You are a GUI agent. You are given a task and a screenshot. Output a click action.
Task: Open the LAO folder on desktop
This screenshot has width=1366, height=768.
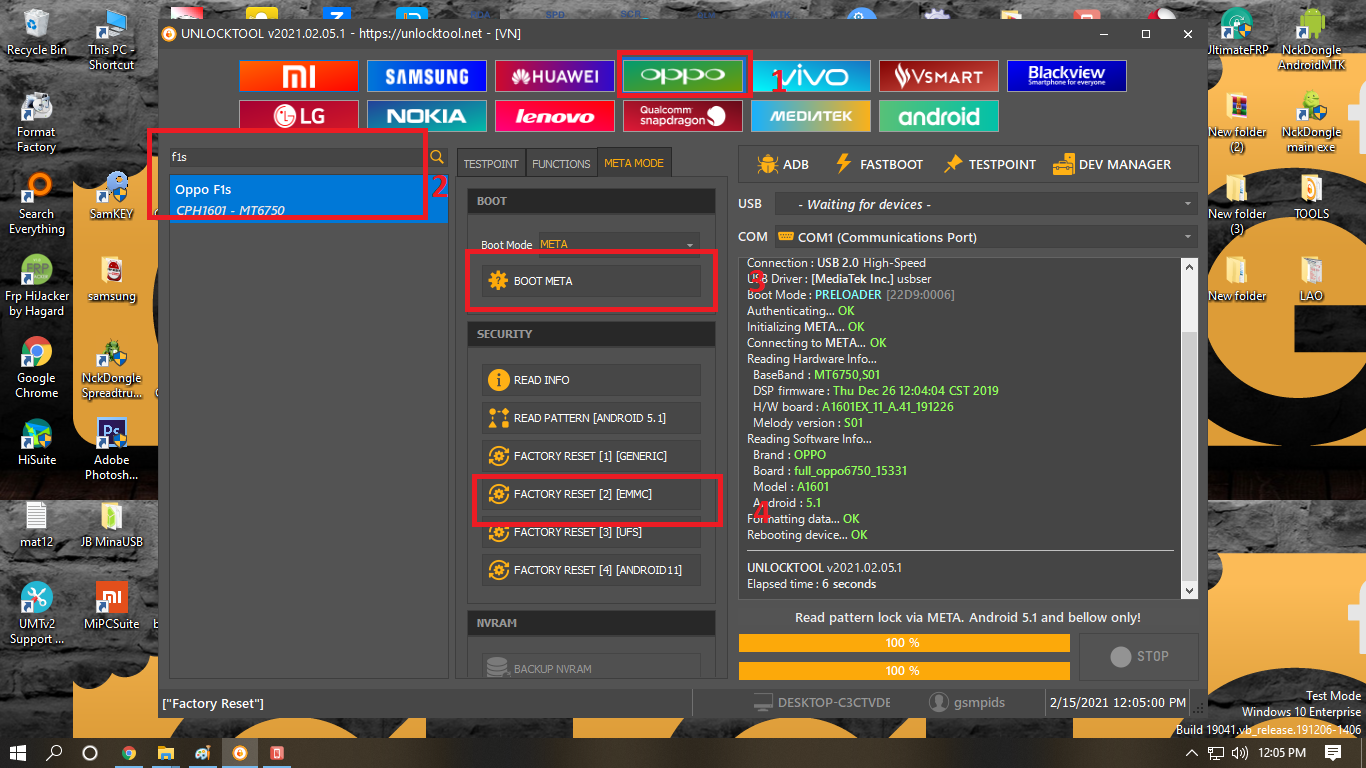coord(1311,278)
